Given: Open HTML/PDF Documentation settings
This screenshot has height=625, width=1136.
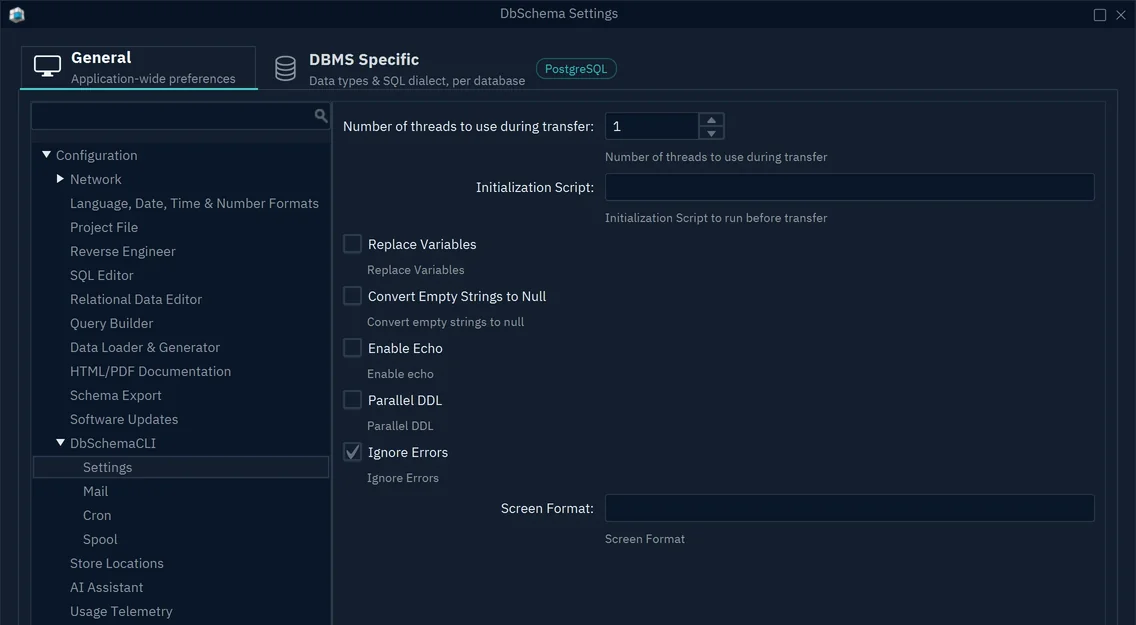Looking at the screenshot, I should (x=150, y=372).
